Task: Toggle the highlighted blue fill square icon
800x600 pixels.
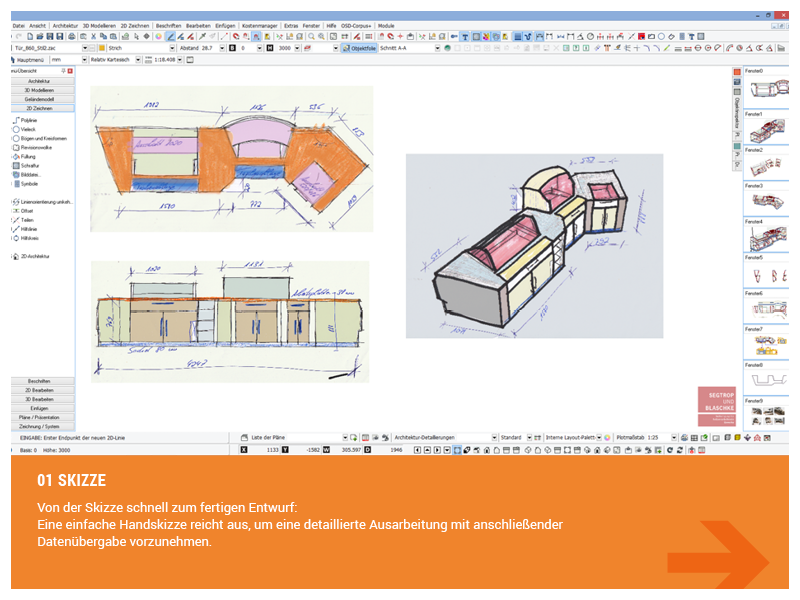Action: (517, 36)
